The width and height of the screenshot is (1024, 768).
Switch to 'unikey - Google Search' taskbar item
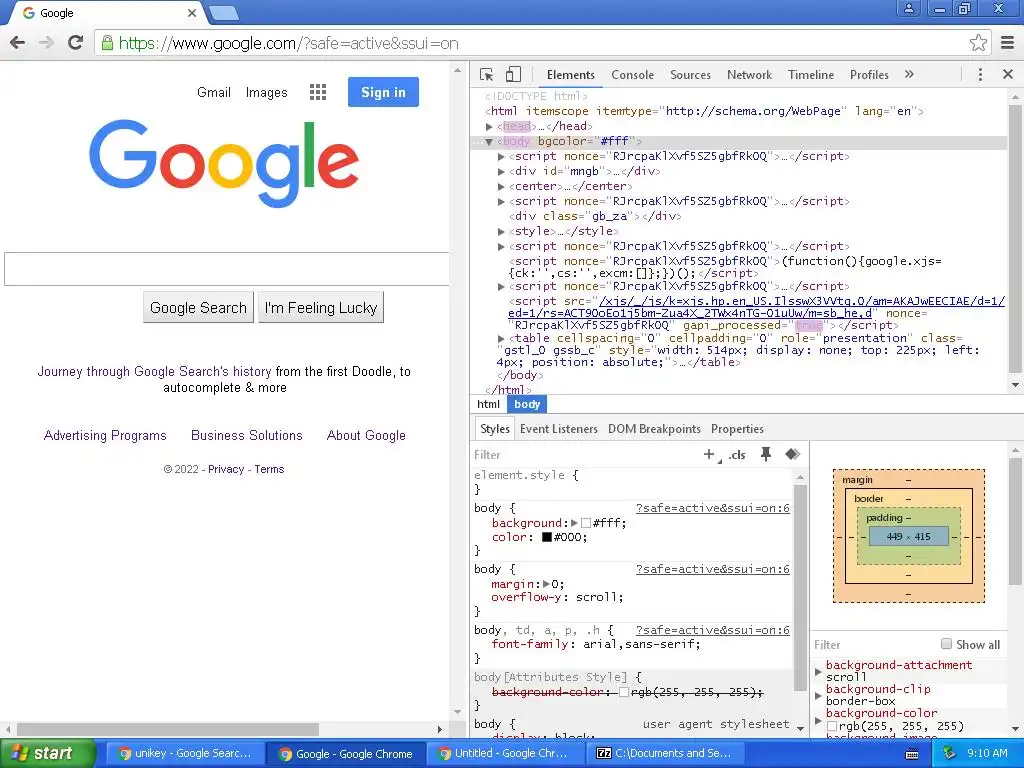coord(185,753)
